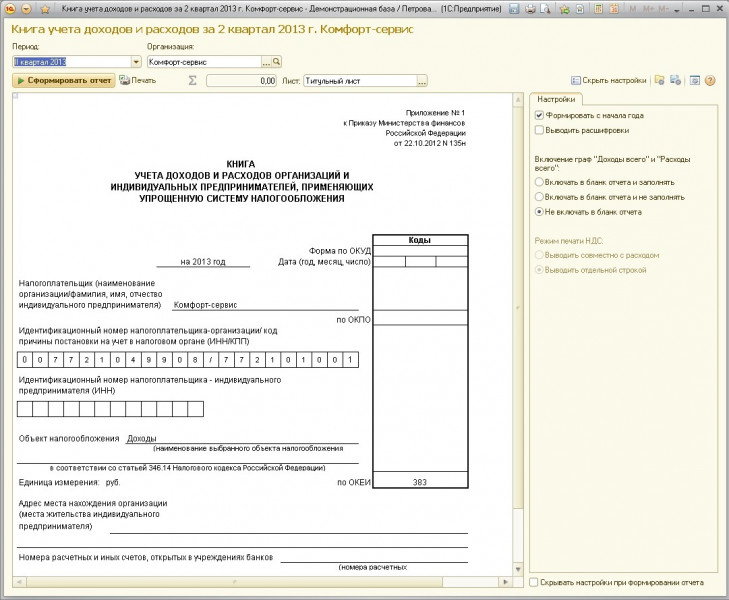
Task: Click folder with gear load settings icon
Action: click(659, 80)
